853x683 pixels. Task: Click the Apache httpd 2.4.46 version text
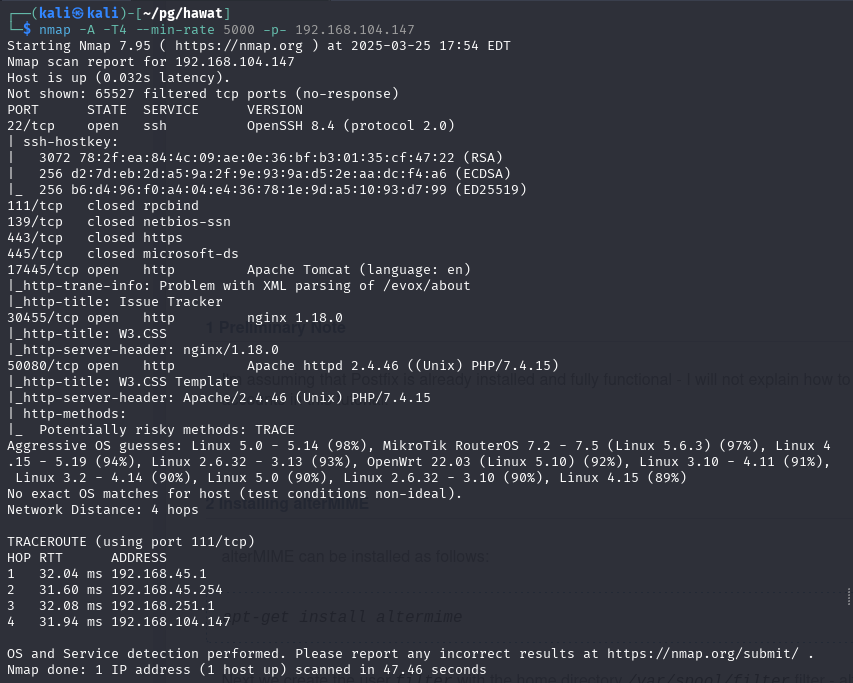[x=323, y=365]
